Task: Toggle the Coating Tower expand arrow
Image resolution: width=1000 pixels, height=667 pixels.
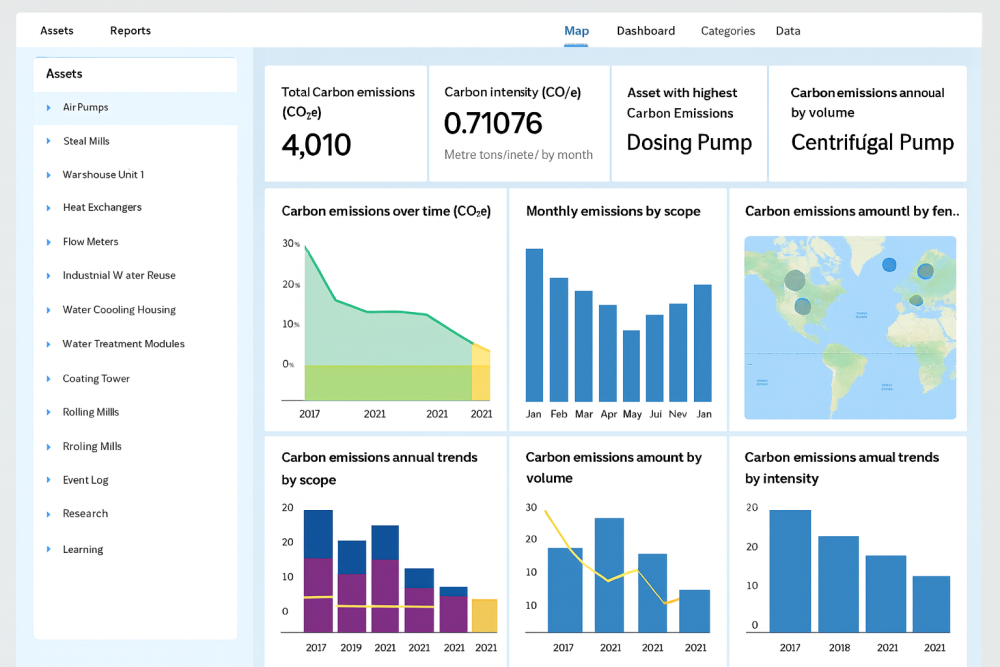Action: [48, 379]
